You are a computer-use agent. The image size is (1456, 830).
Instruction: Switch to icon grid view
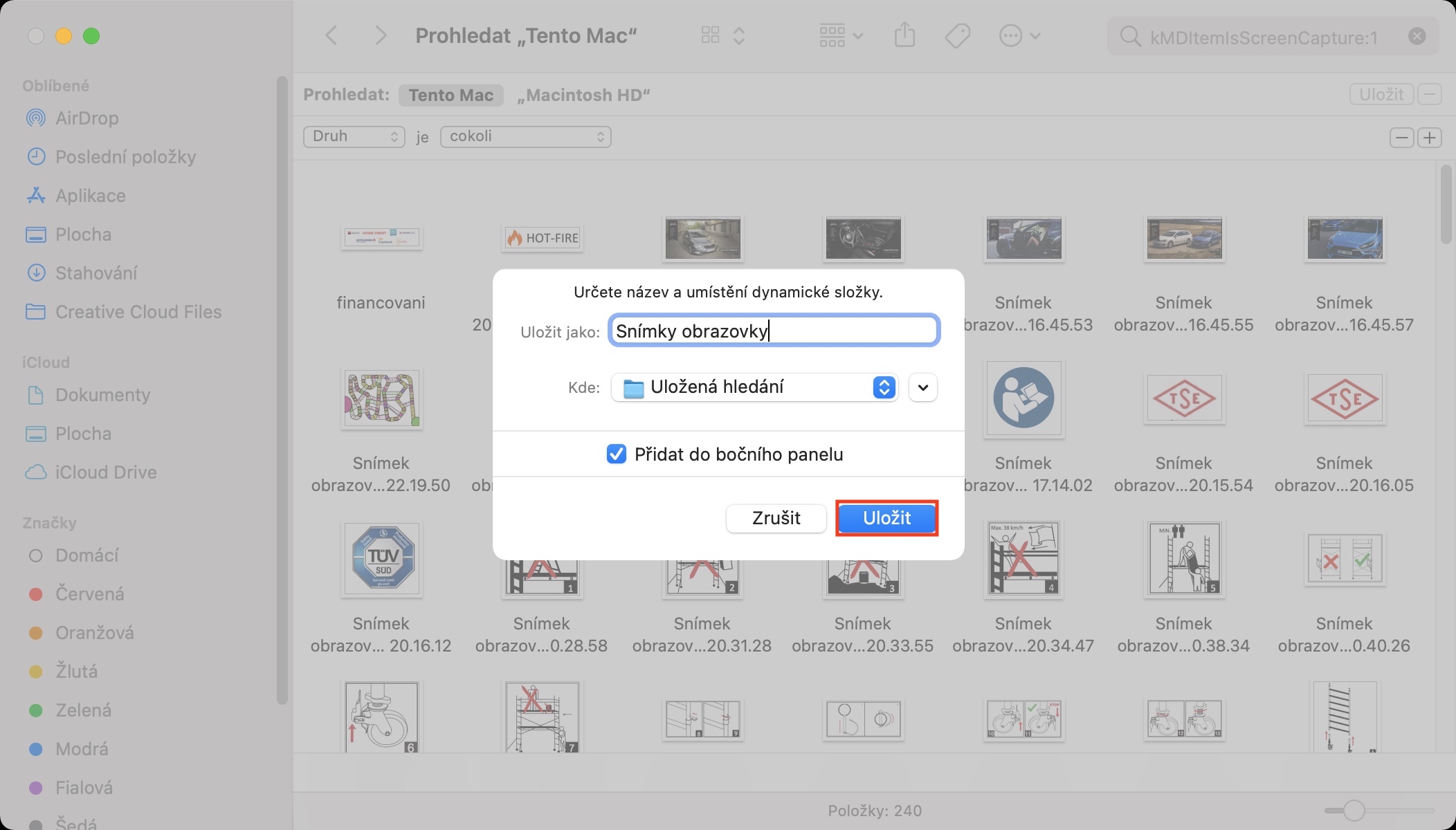coord(711,35)
